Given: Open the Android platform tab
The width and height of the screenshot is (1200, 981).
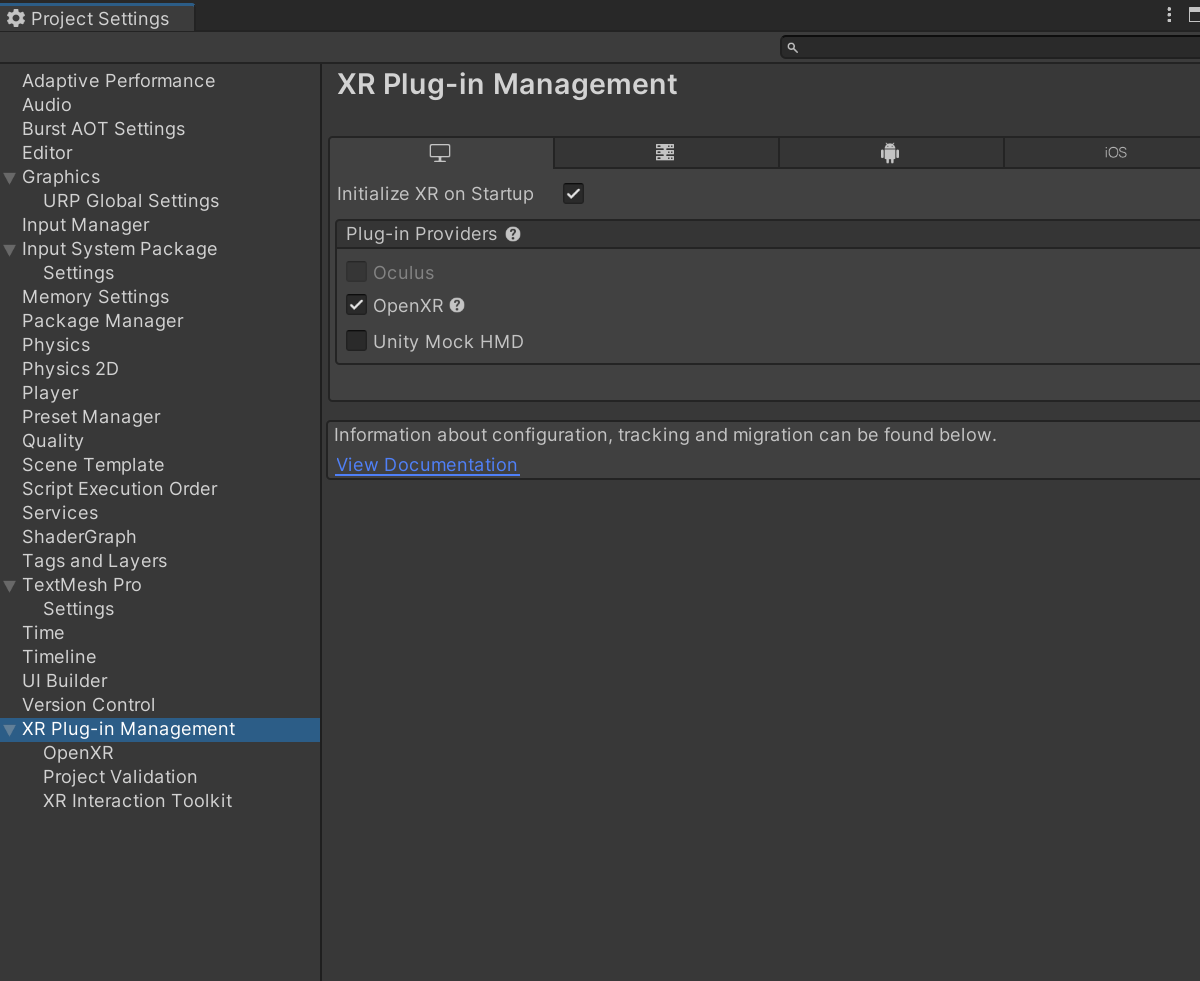Looking at the screenshot, I should pyautogui.click(x=890, y=153).
